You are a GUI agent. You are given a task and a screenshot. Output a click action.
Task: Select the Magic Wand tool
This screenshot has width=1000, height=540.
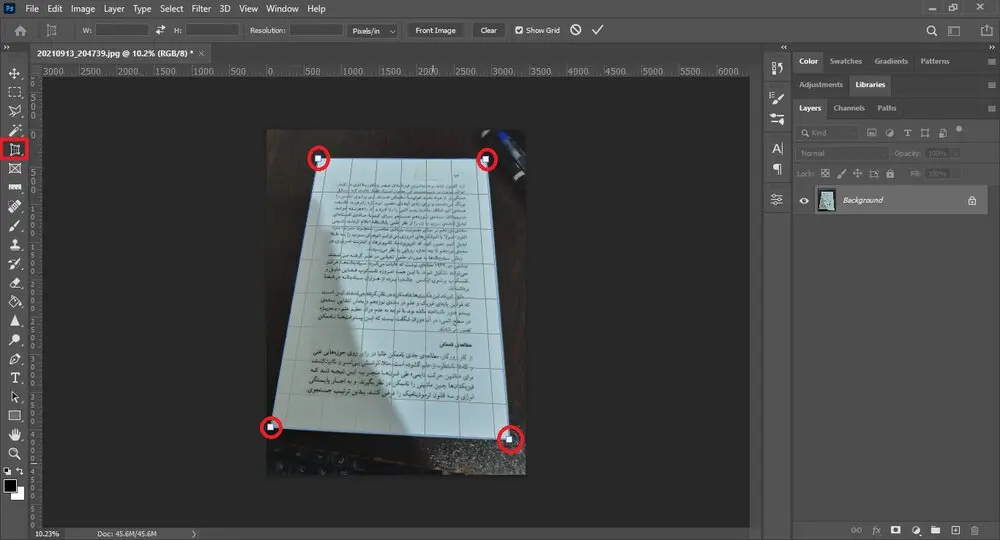15,131
